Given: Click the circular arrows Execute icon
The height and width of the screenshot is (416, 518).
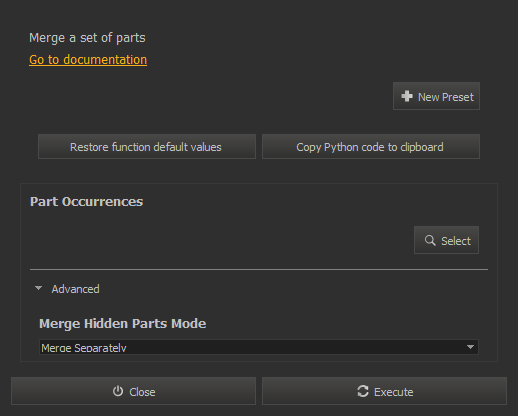Looking at the screenshot, I should (363, 391).
